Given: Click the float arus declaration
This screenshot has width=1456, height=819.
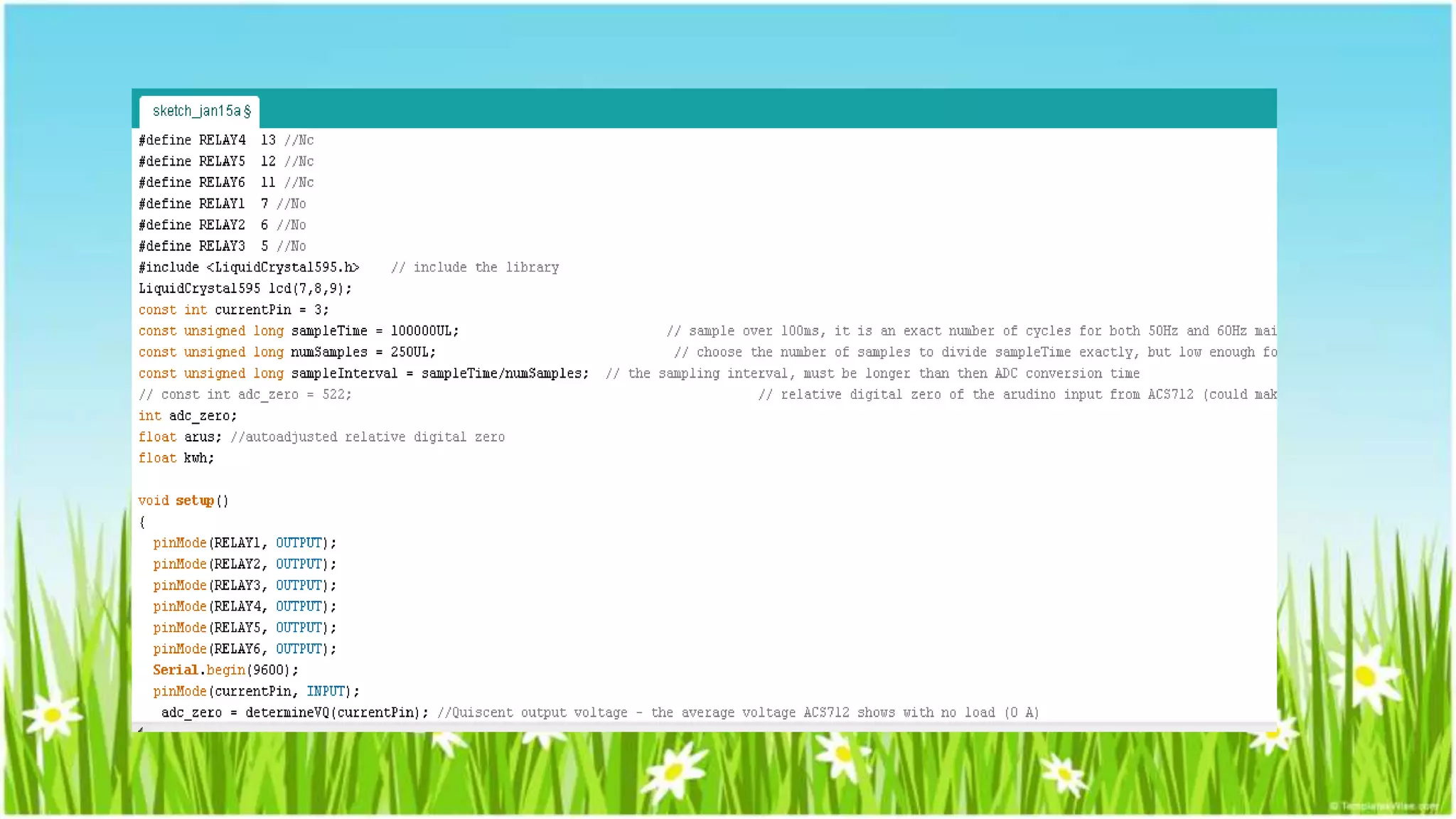Looking at the screenshot, I should pyautogui.click(x=181, y=437).
